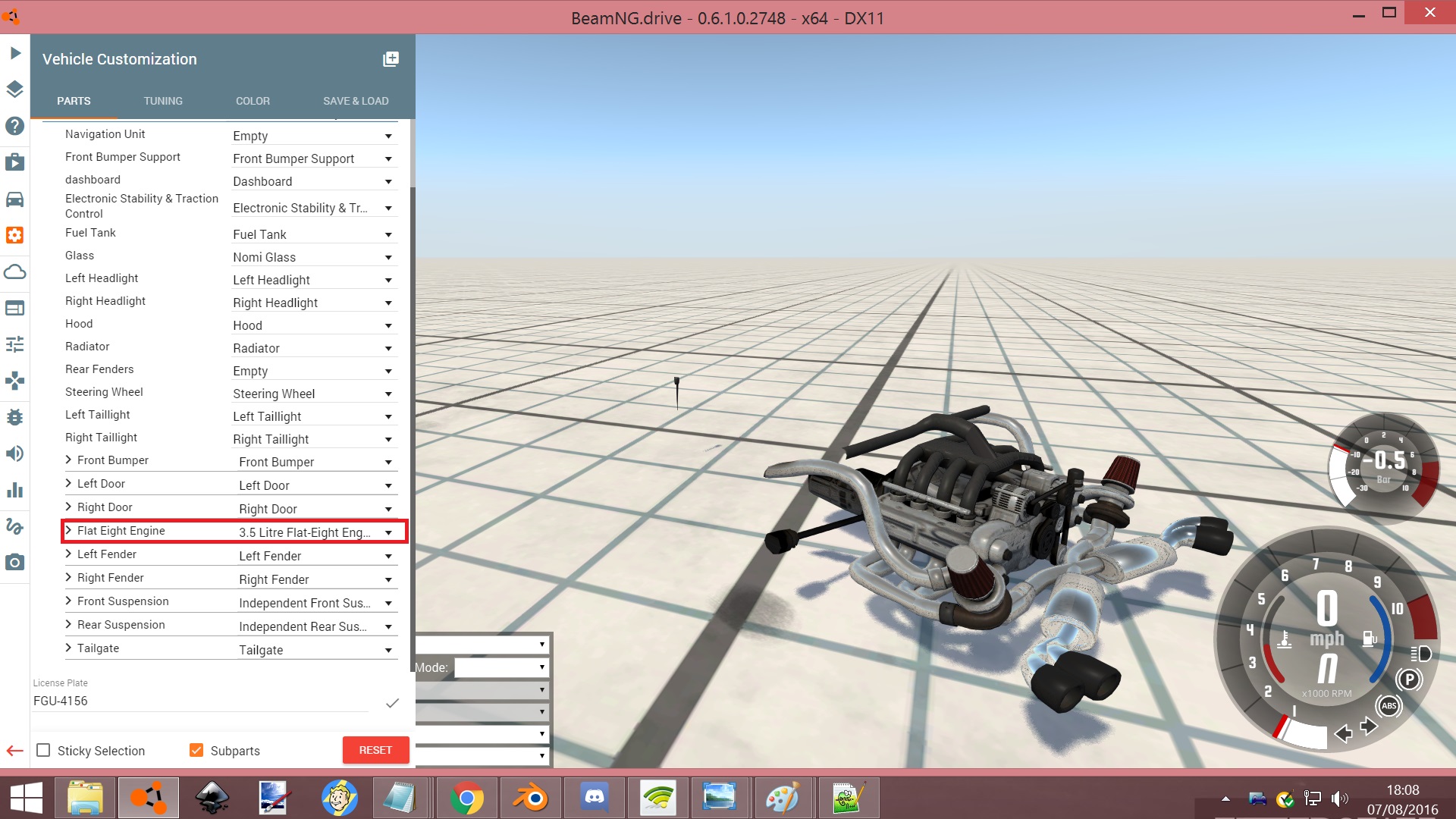Enable the Sticky Selection checkbox
Image resolution: width=1456 pixels, height=819 pixels.
[43, 750]
